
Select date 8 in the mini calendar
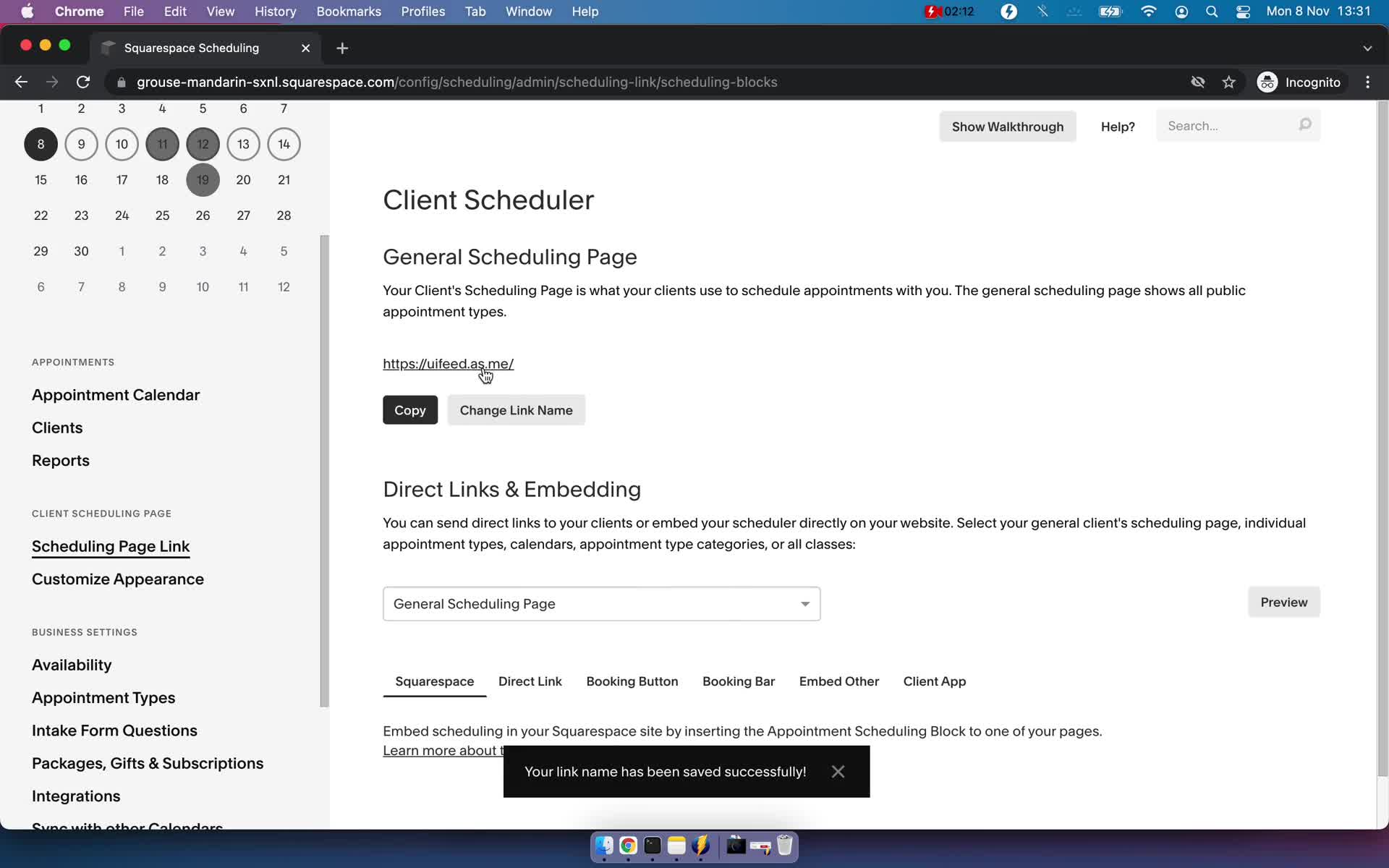click(41, 144)
